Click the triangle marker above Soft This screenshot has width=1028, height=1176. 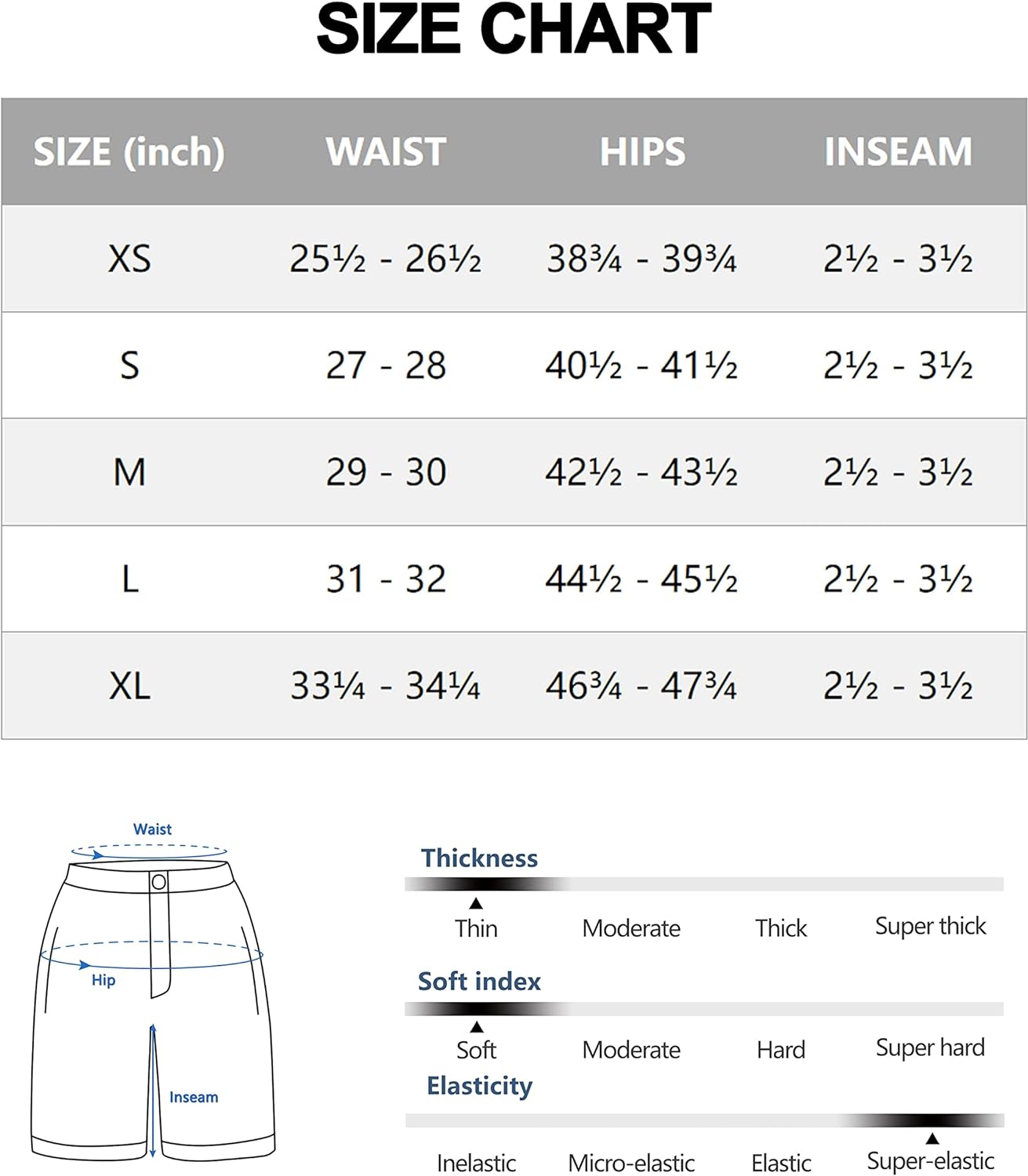(x=477, y=1027)
